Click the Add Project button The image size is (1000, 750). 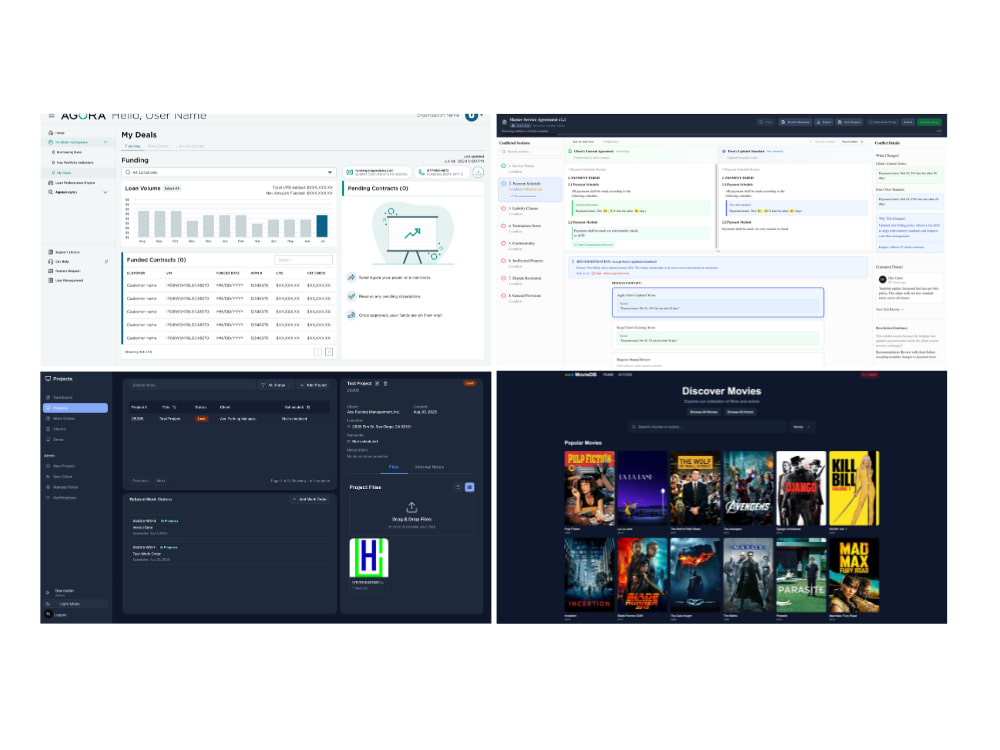(313, 385)
